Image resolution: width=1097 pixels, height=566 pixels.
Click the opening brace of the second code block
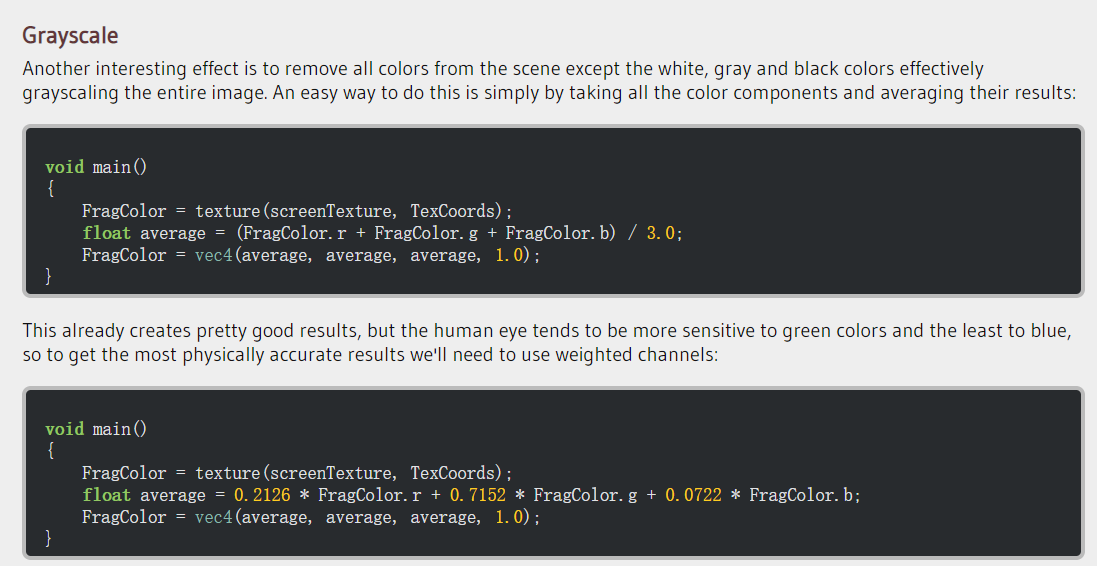(x=49, y=451)
